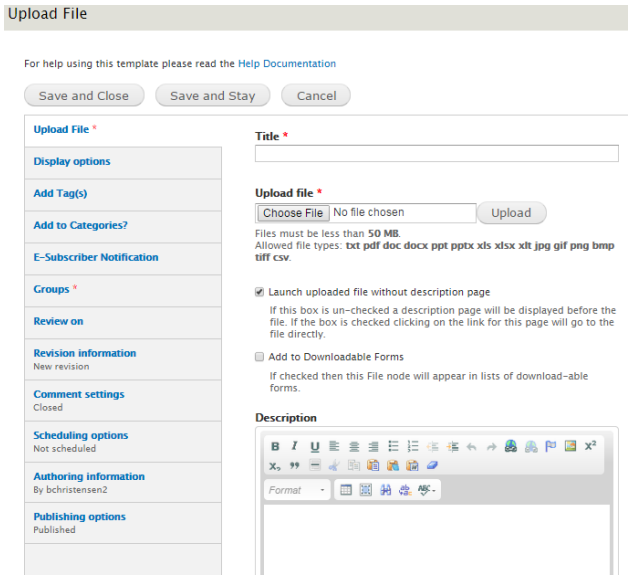Screen dimensions: 631x585
Task: Click the Save and Stay button
Action: pos(212,96)
